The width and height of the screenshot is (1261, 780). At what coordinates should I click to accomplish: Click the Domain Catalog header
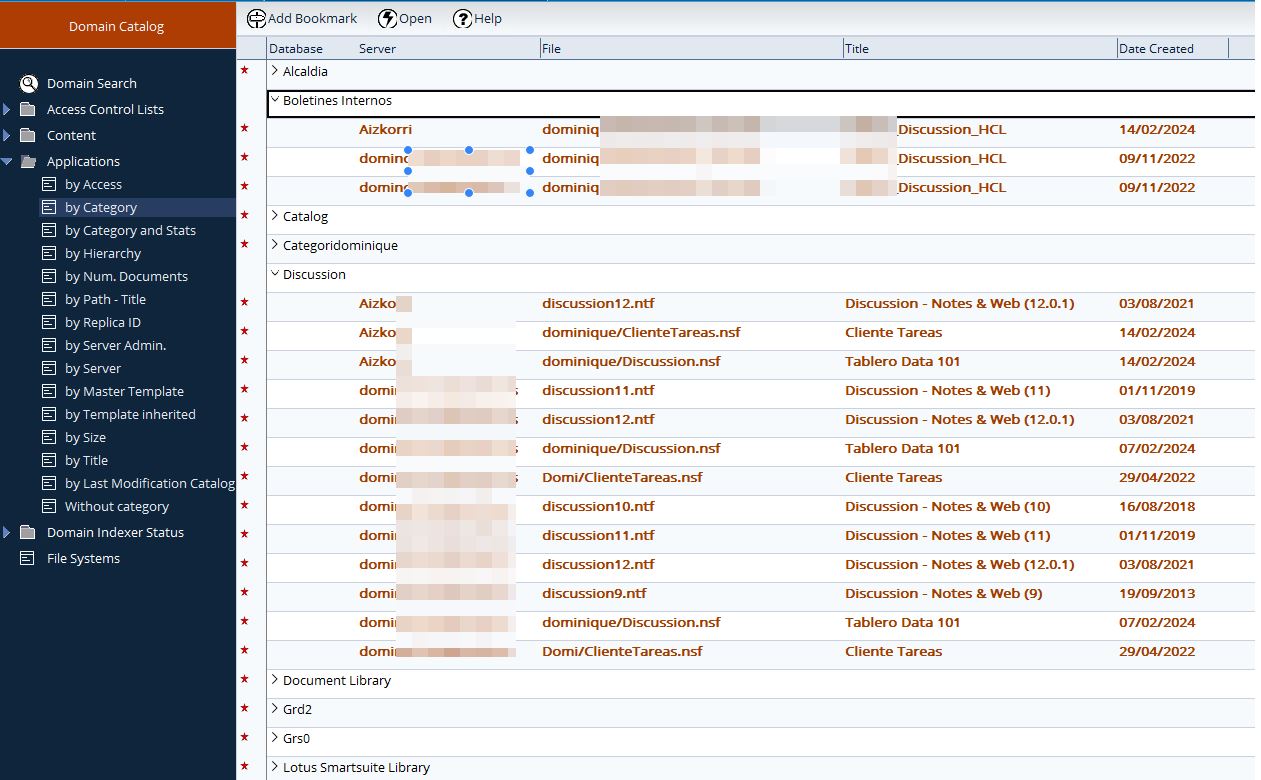(117, 27)
